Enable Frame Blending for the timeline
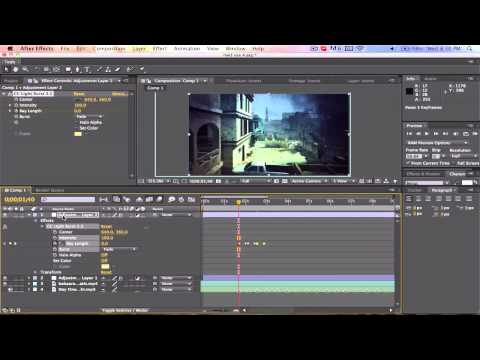The width and height of the screenshot is (480, 360). click(149, 199)
